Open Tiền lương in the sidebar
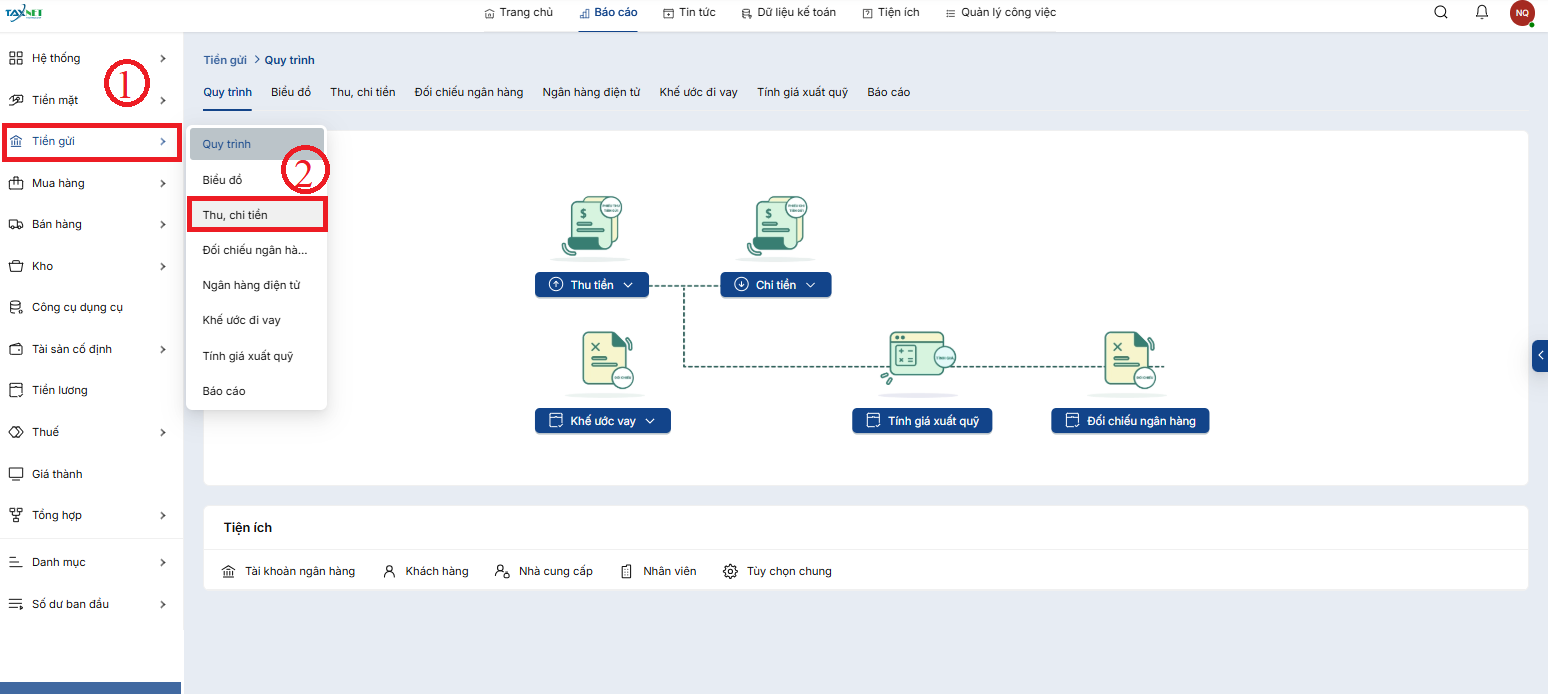The image size is (1548, 694). 59,390
